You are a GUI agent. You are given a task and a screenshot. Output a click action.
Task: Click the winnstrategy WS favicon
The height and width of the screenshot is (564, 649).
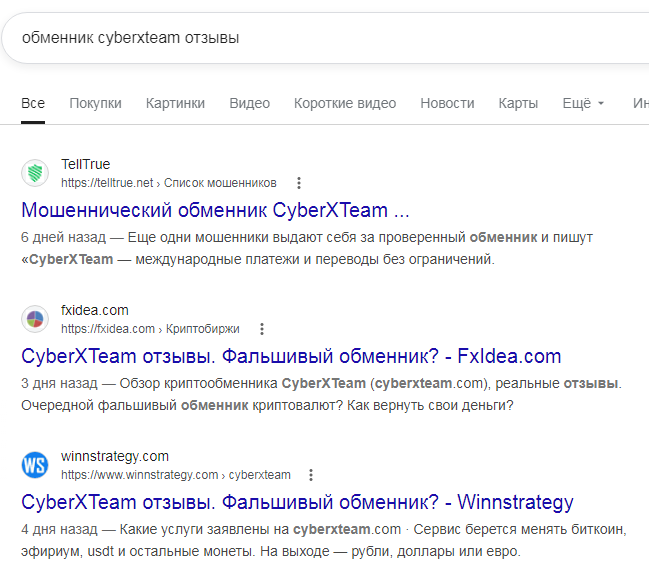pyautogui.click(x=35, y=465)
